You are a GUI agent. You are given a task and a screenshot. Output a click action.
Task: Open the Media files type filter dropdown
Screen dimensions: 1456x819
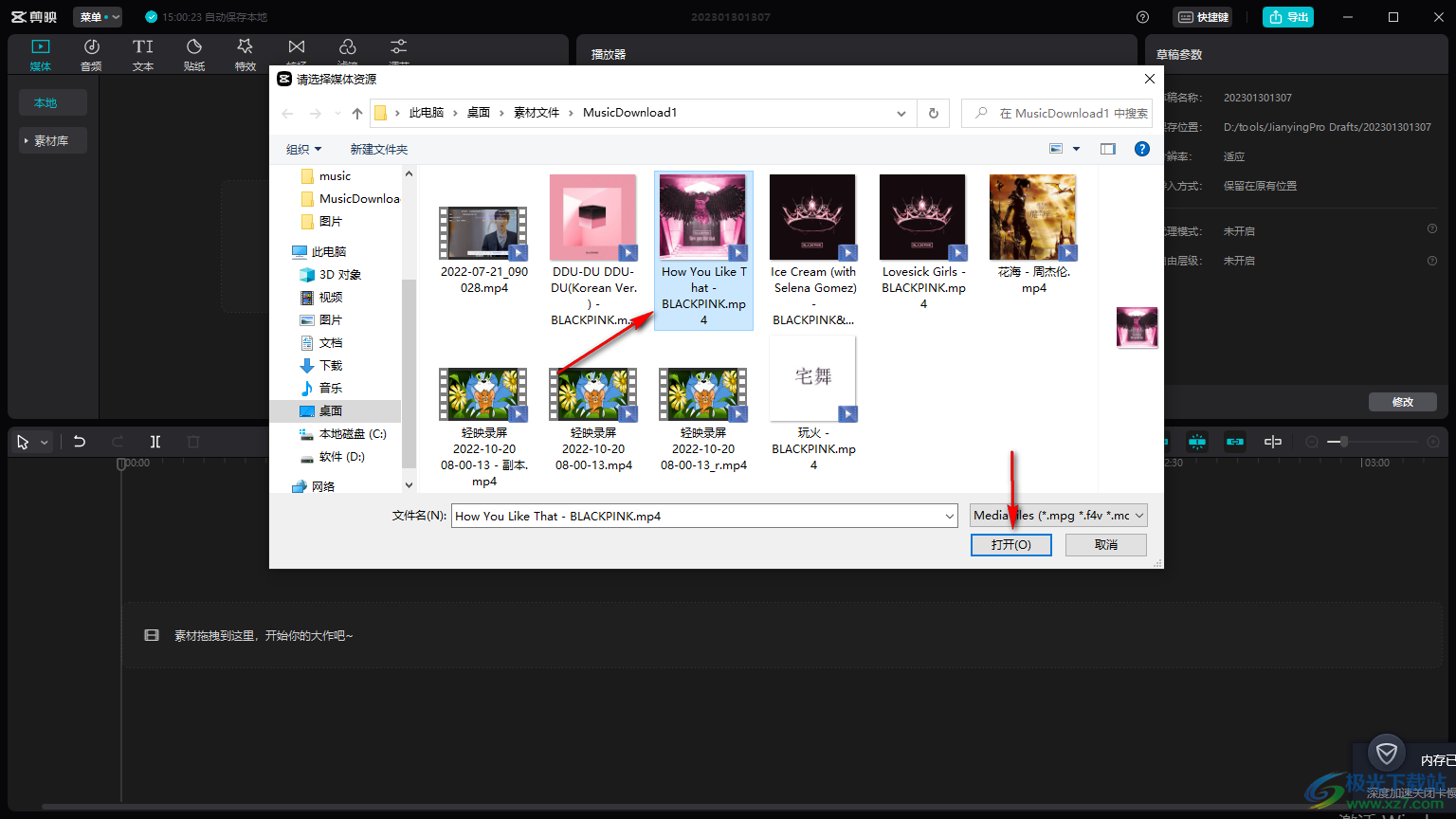pos(1059,516)
